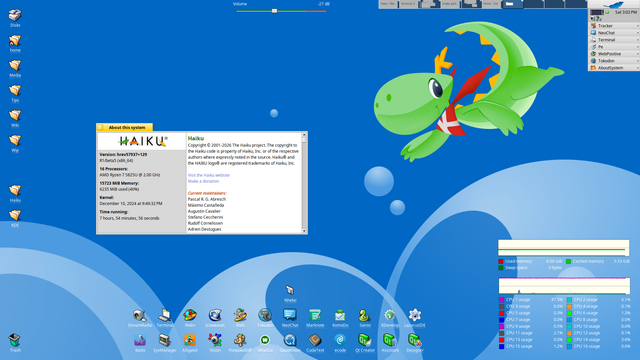The width and height of the screenshot is (640, 360).
Task: Click maintainer name Pascal R. G. Abresch
Action: pos(207,199)
